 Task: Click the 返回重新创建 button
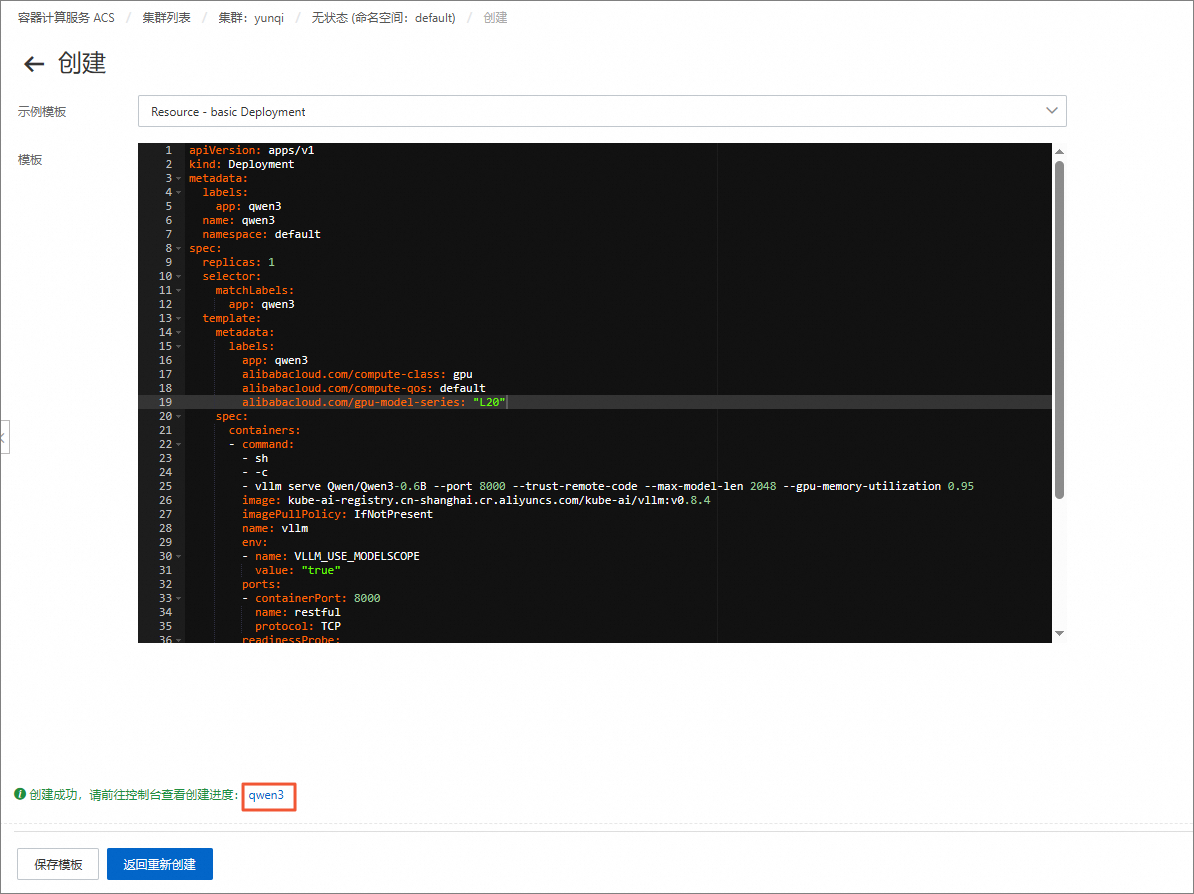(160, 864)
